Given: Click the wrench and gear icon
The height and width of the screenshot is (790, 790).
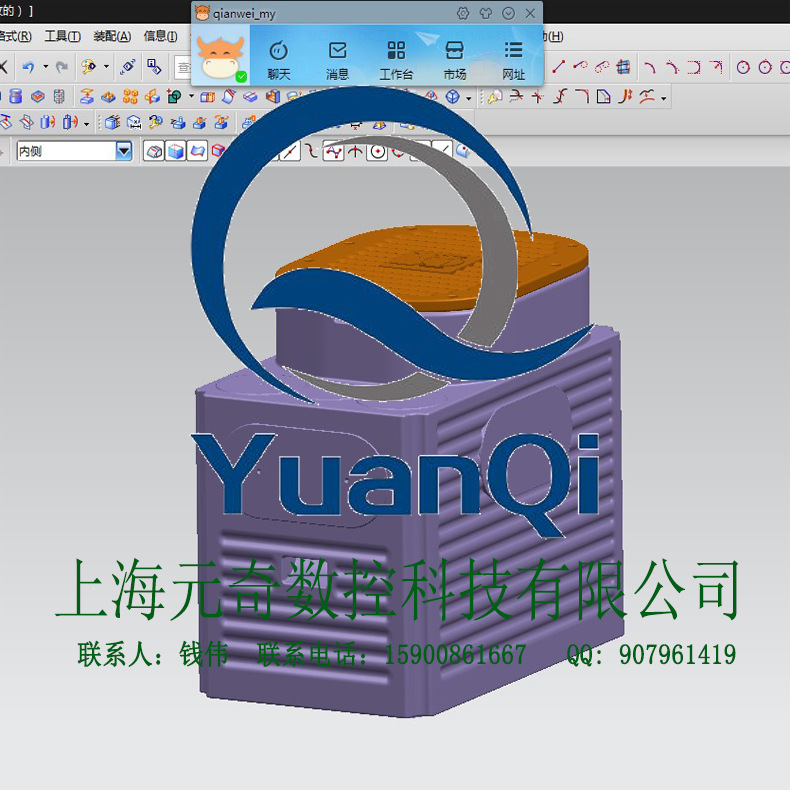Looking at the screenshot, I should pyautogui.click(x=156, y=122).
